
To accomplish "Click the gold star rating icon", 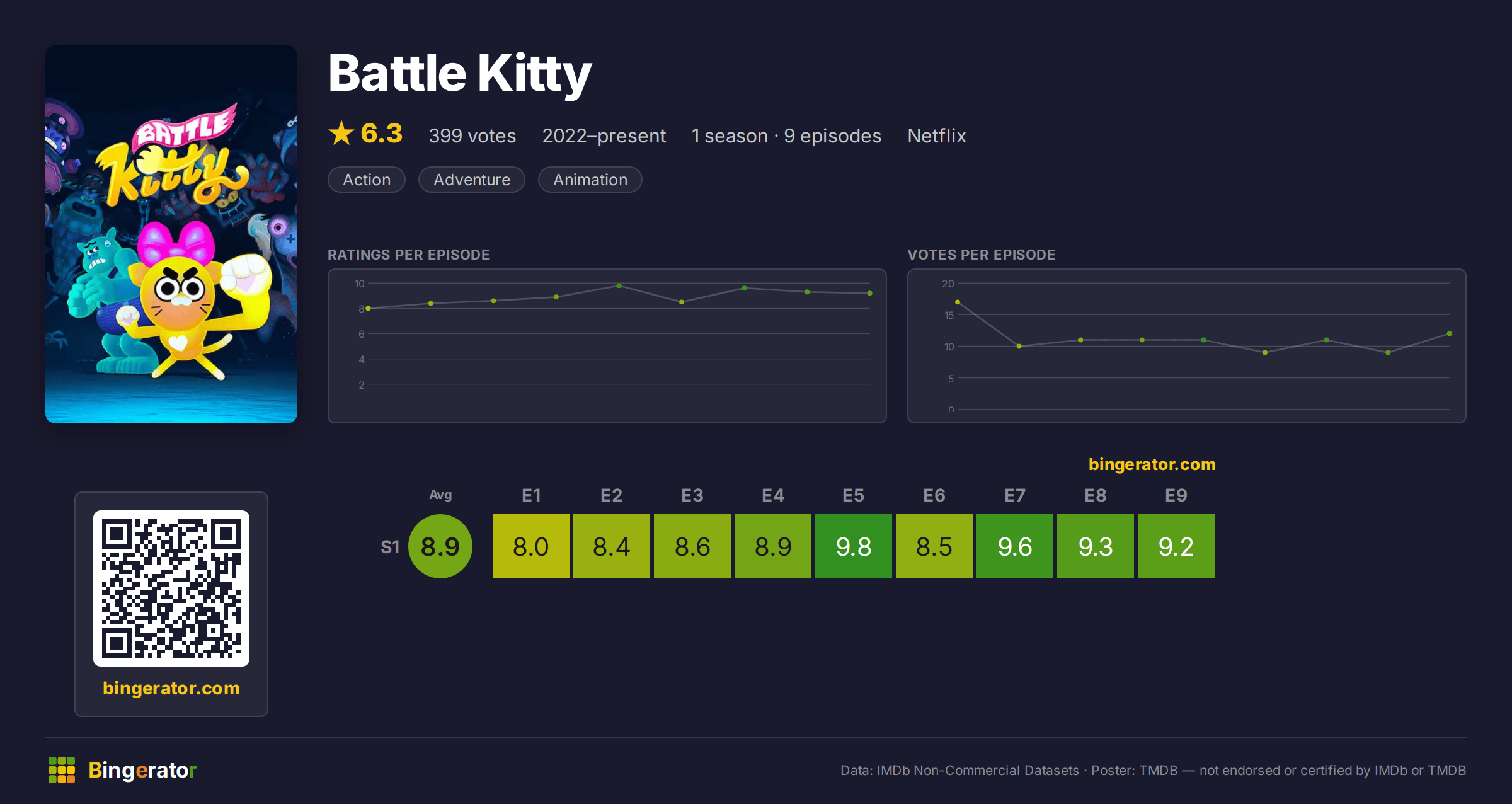I will [x=341, y=133].
